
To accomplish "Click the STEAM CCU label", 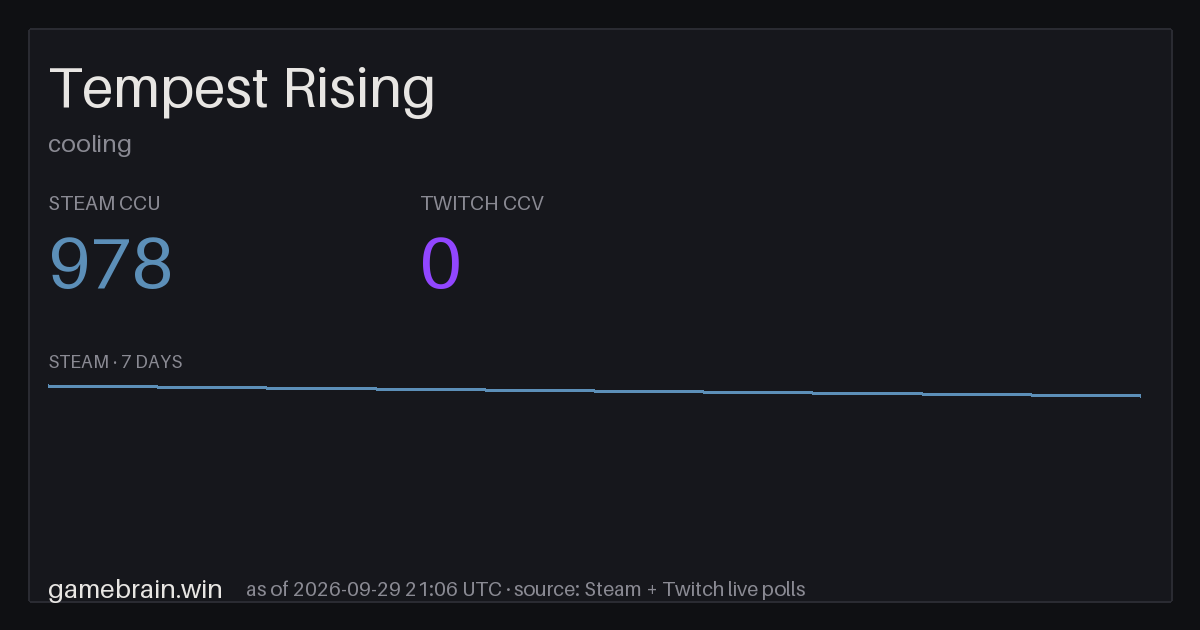I will pyautogui.click(x=104, y=203).
